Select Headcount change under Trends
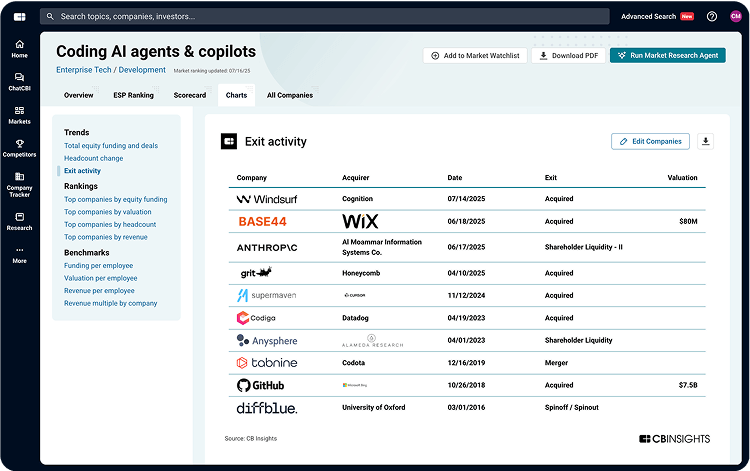The height and width of the screenshot is (471, 750). (94, 158)
